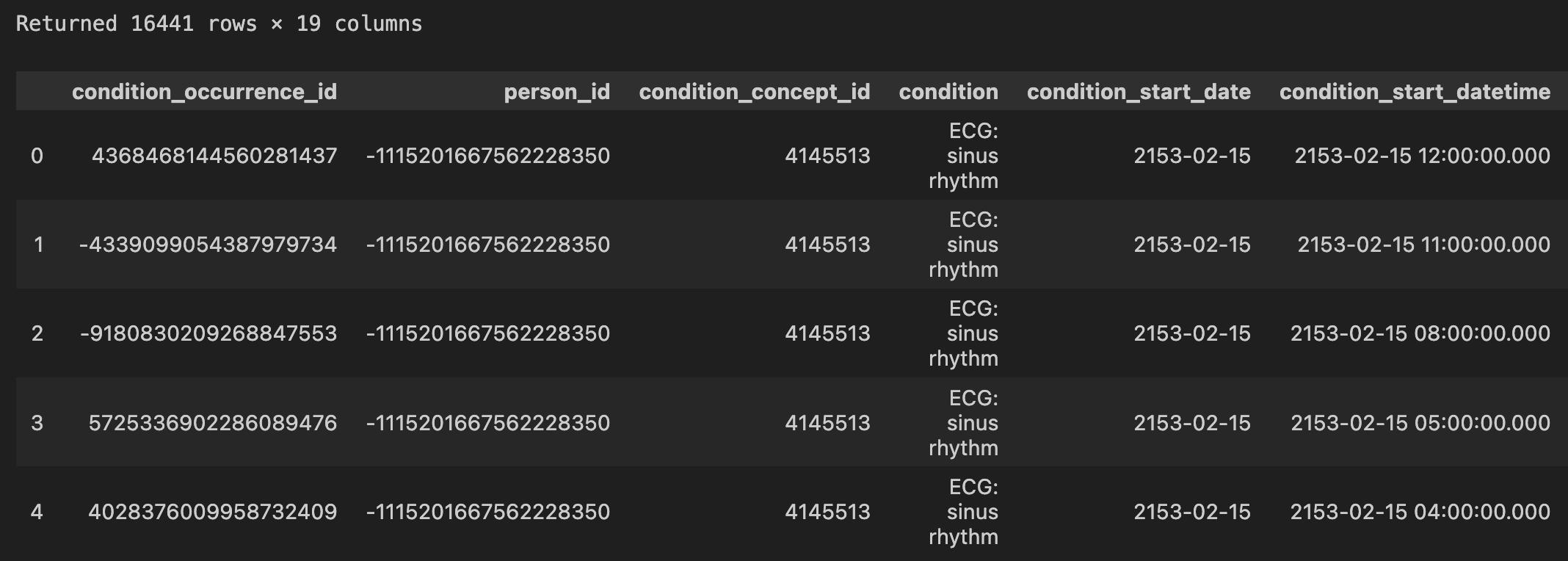Click start date 2153-02-15 in row 1

coord(1192,245)
